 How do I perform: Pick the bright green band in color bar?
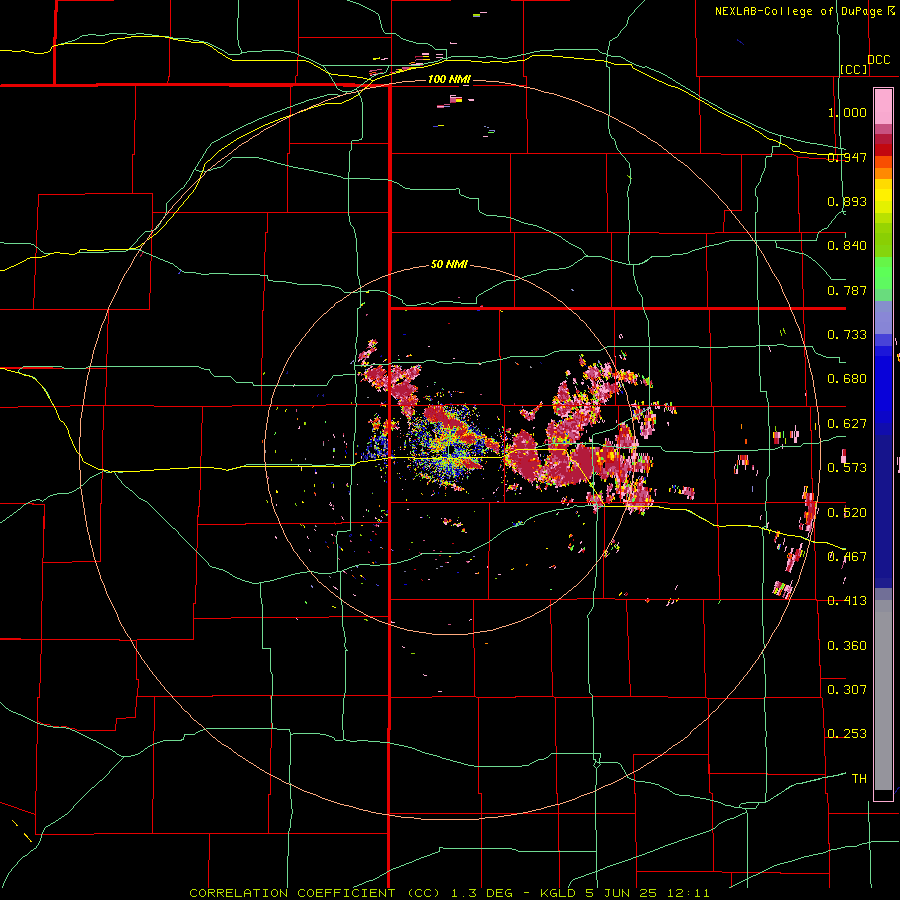pos(883,273)
